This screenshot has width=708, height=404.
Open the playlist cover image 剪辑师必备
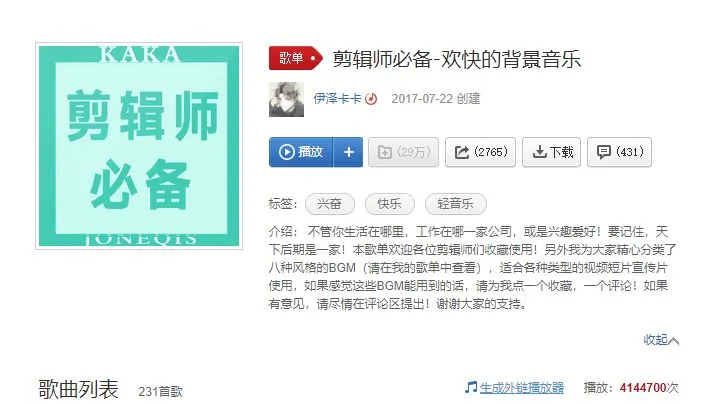click(139, 146)
